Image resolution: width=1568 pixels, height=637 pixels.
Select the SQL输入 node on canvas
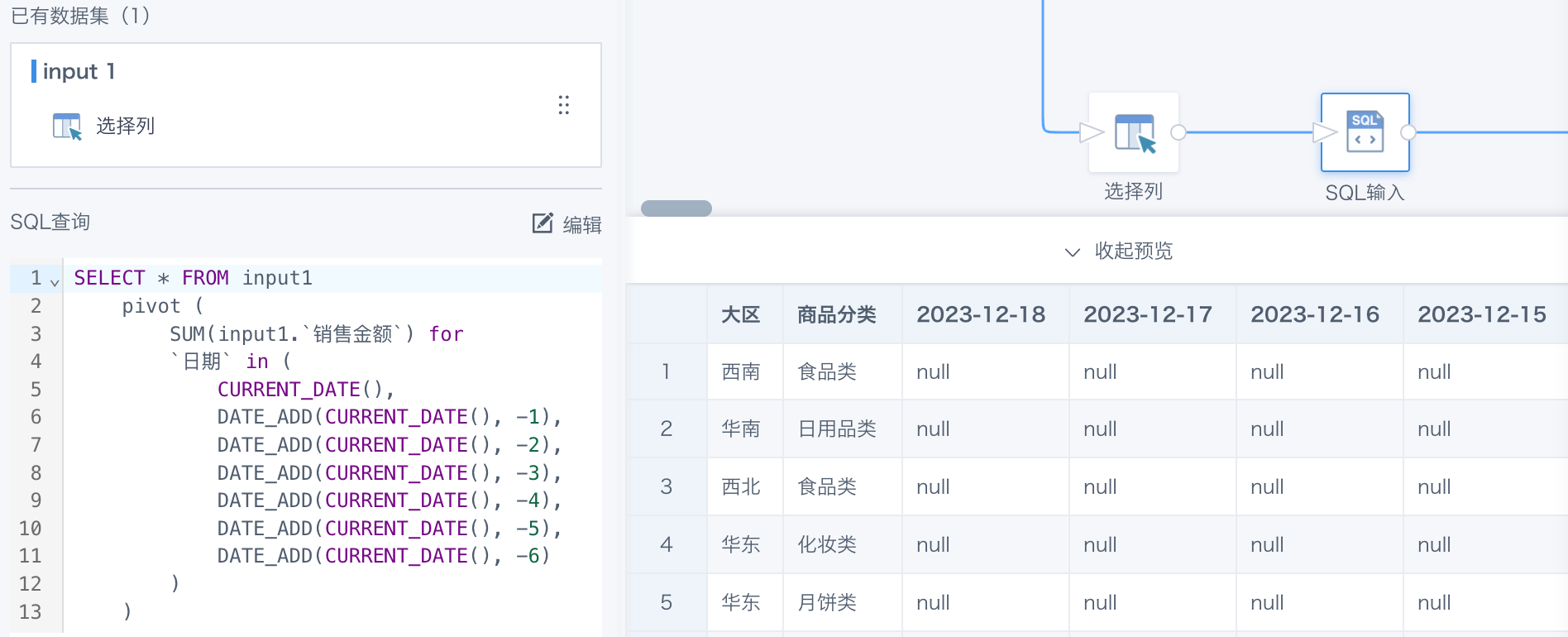[1365, 132]
